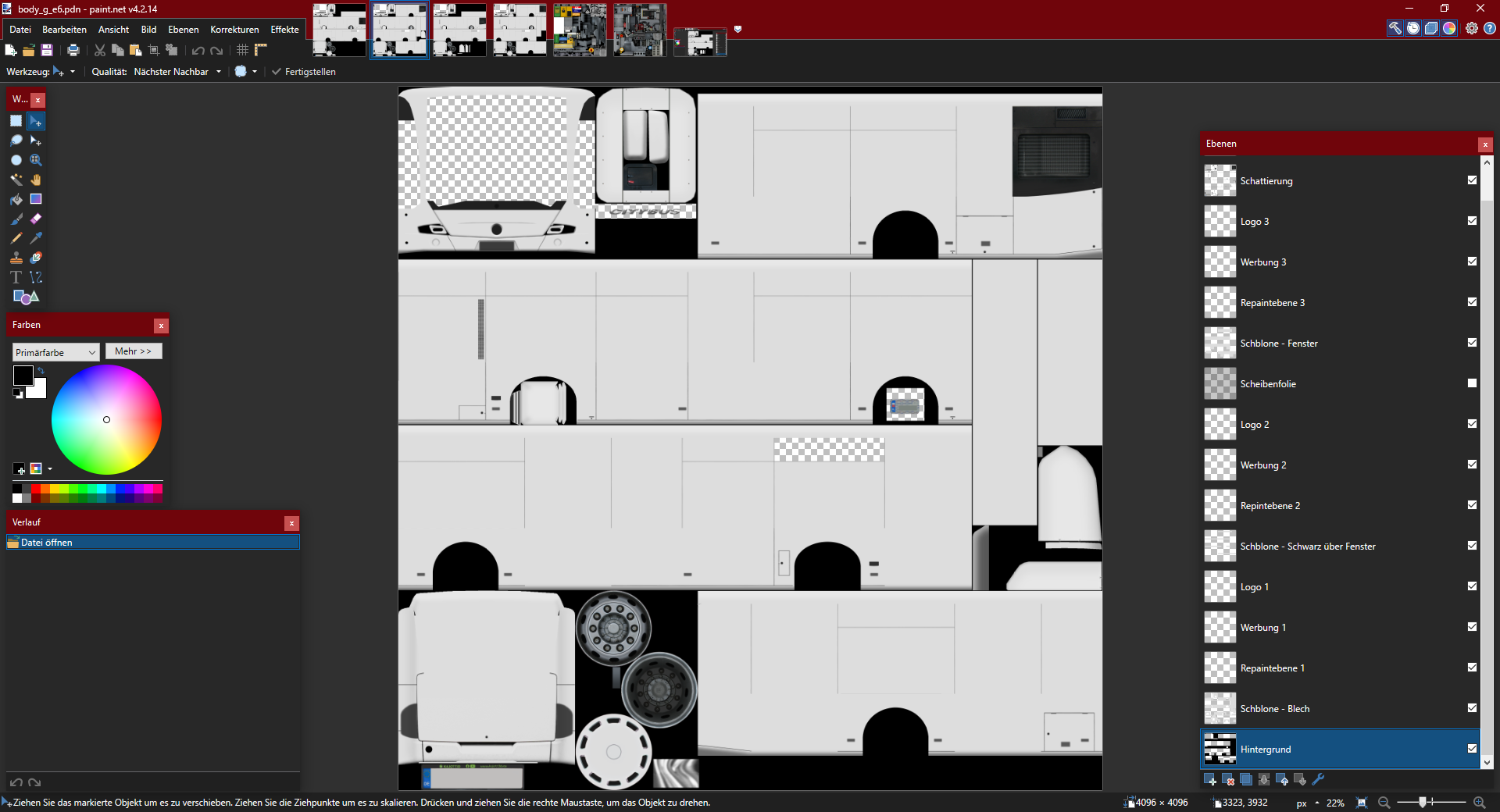Screen dimensions: 1500x812
Task: Open the Primärfarbe dropdown
Action: pos(55,352)
